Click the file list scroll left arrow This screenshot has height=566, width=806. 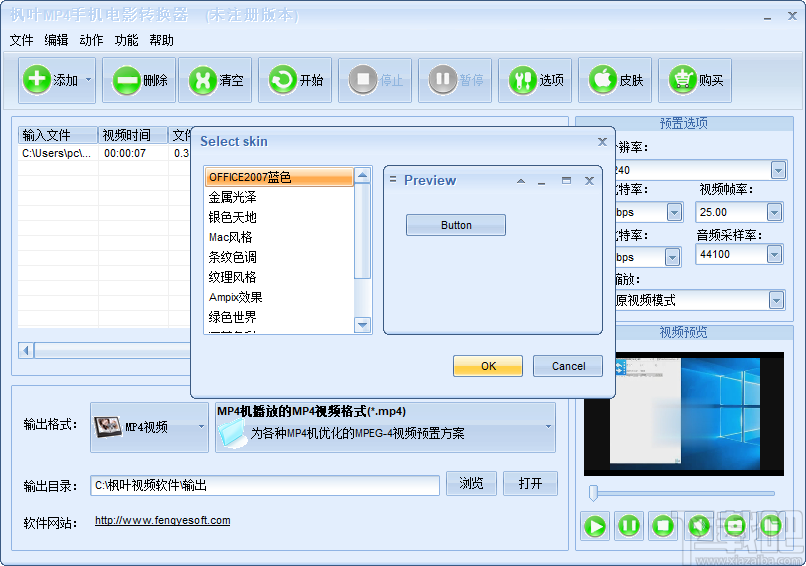[x=26, y=351]
